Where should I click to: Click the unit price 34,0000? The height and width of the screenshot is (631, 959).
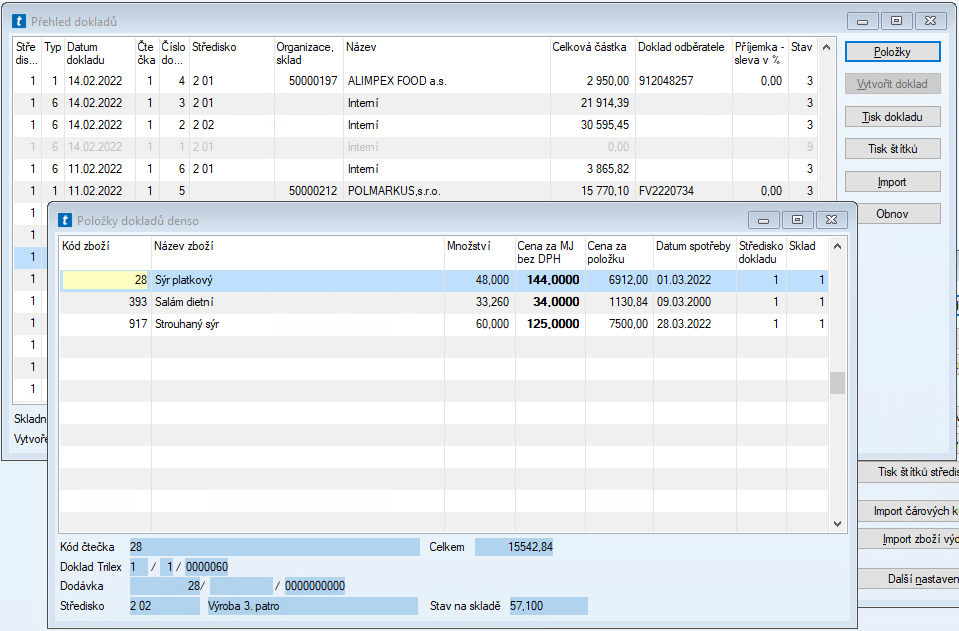click(556, 302)
